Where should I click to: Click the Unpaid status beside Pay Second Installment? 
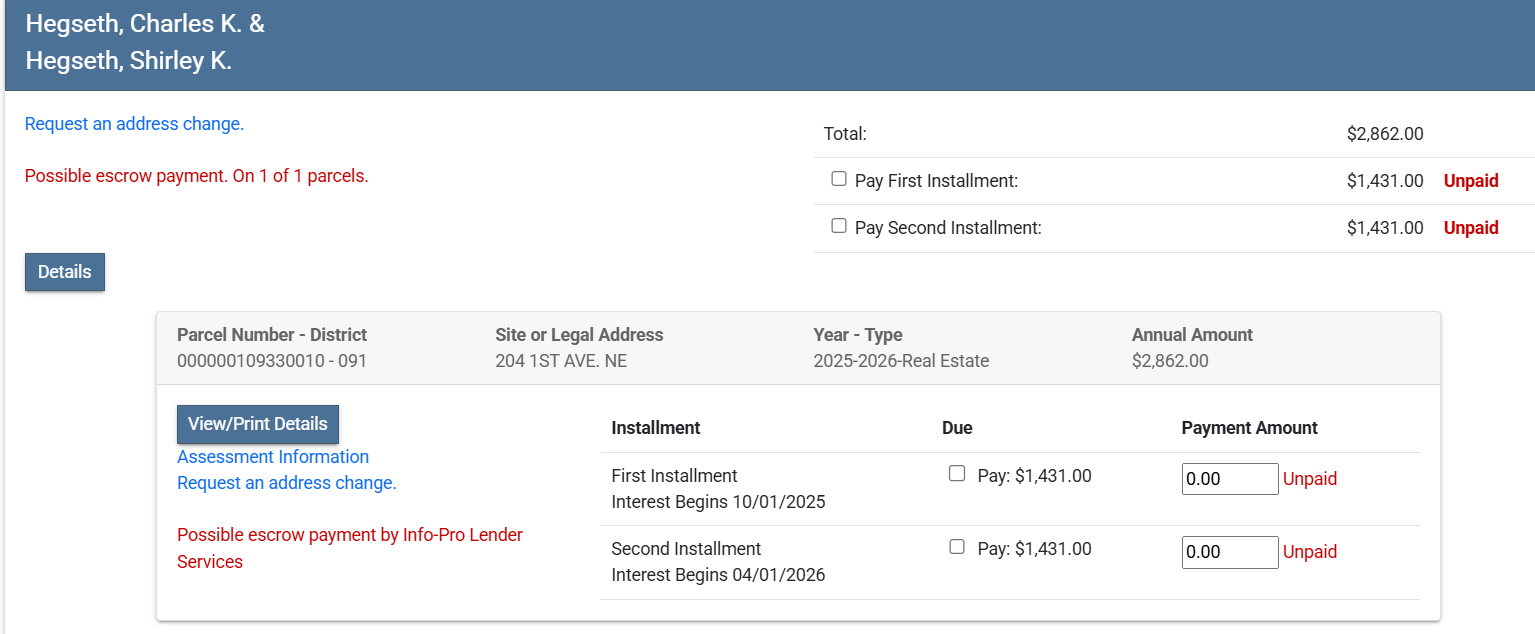(x=1470, y=228)
